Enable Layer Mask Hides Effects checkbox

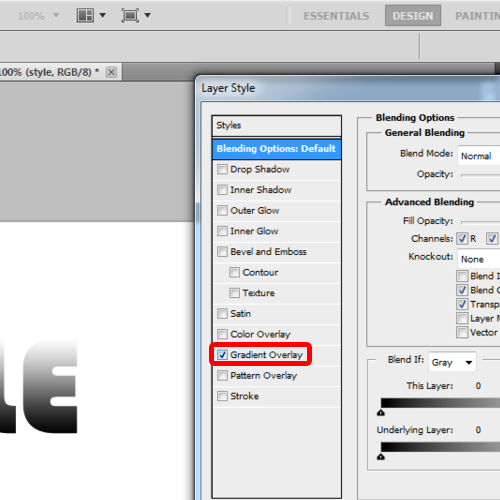462,318
